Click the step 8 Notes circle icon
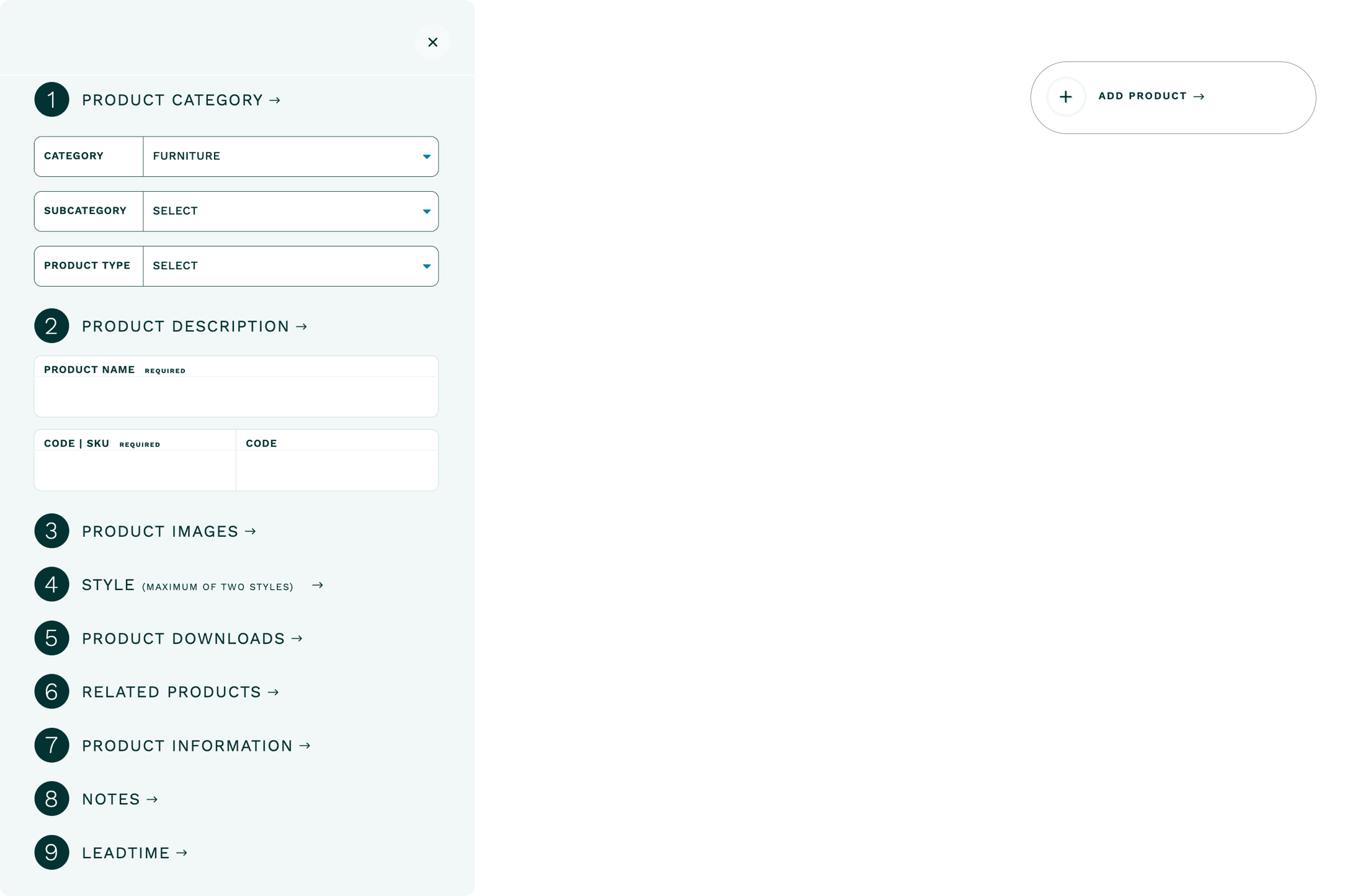The height and width of the screenshot is (896, 1363). coord(51,799)
